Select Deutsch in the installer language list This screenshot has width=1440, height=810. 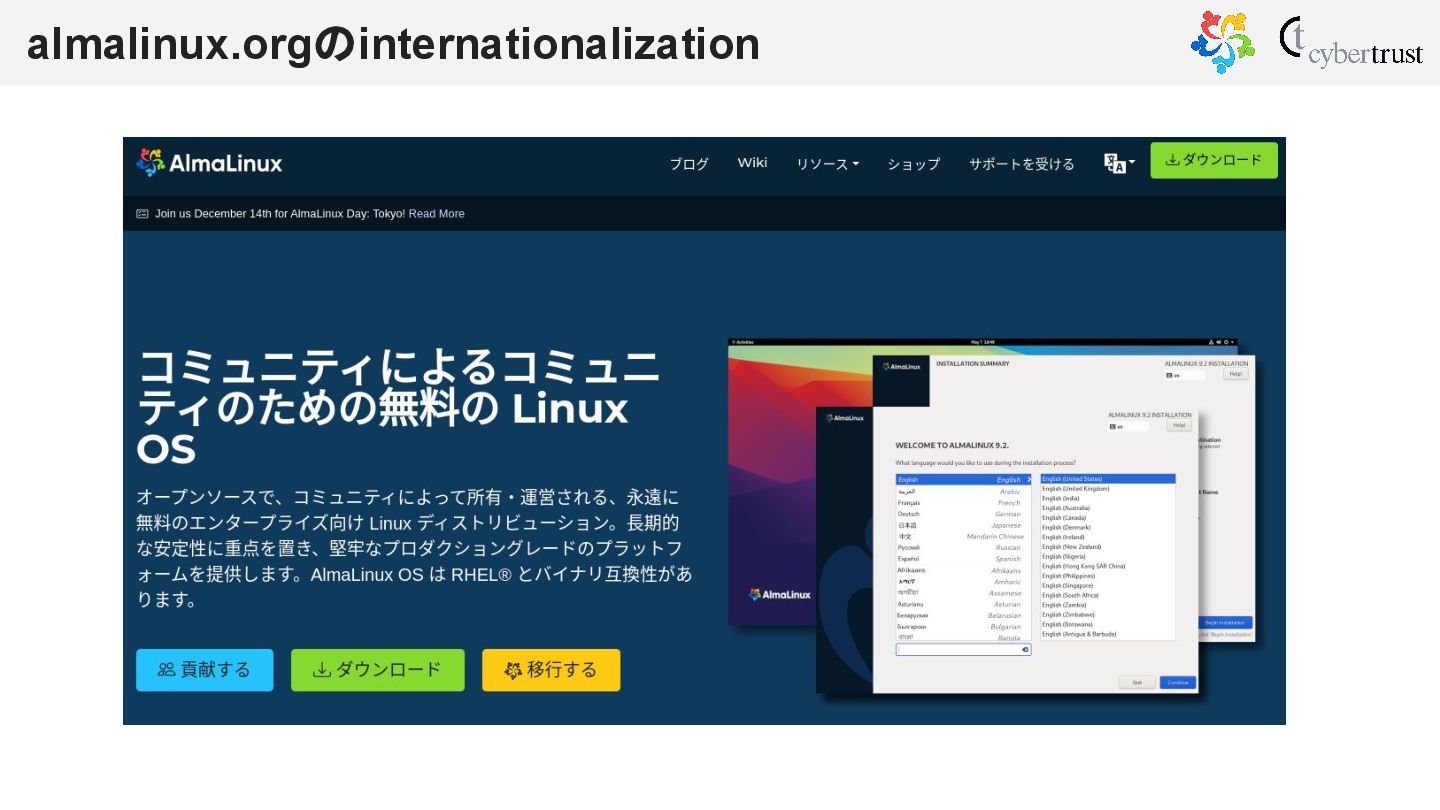click(963, 514)
